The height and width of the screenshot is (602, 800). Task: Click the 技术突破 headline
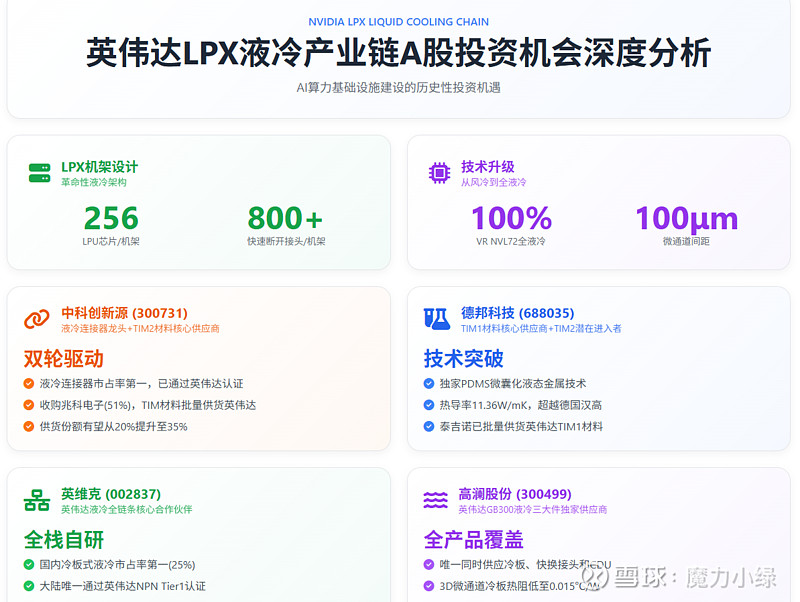[x=464, y=359]
